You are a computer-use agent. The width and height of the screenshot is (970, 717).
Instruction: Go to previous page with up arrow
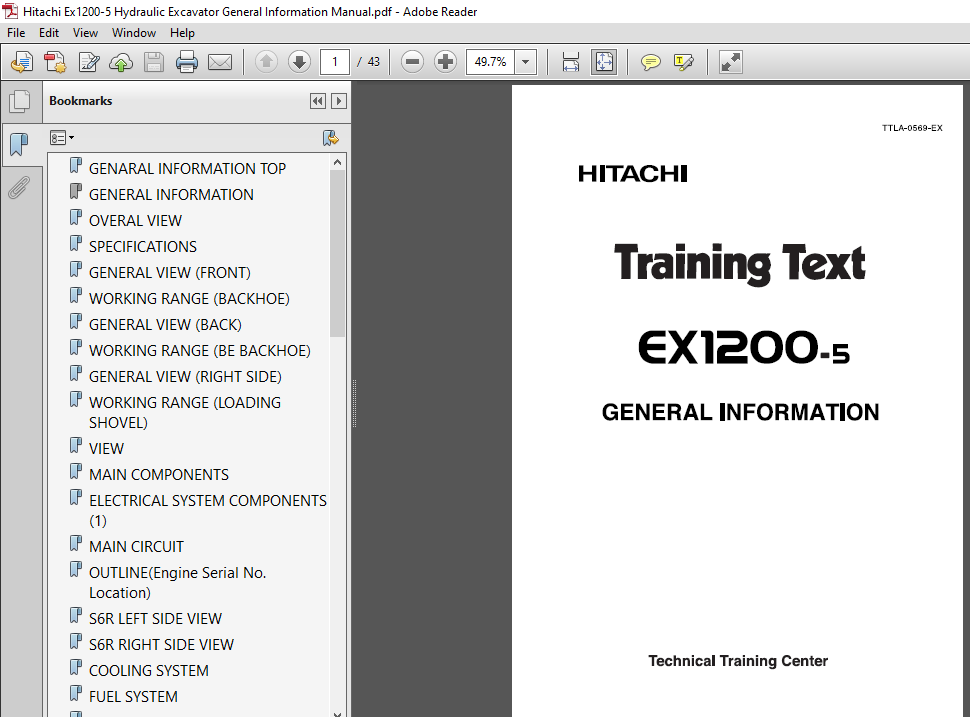[267, 62]
